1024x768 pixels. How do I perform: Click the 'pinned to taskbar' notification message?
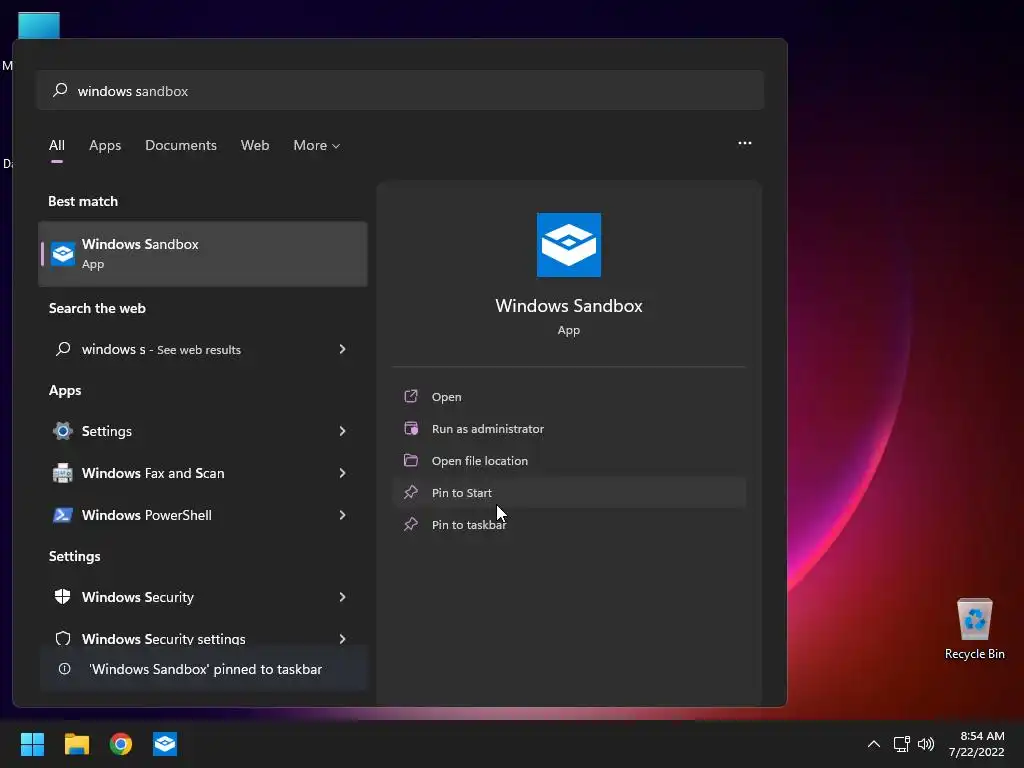click(205, 669)
